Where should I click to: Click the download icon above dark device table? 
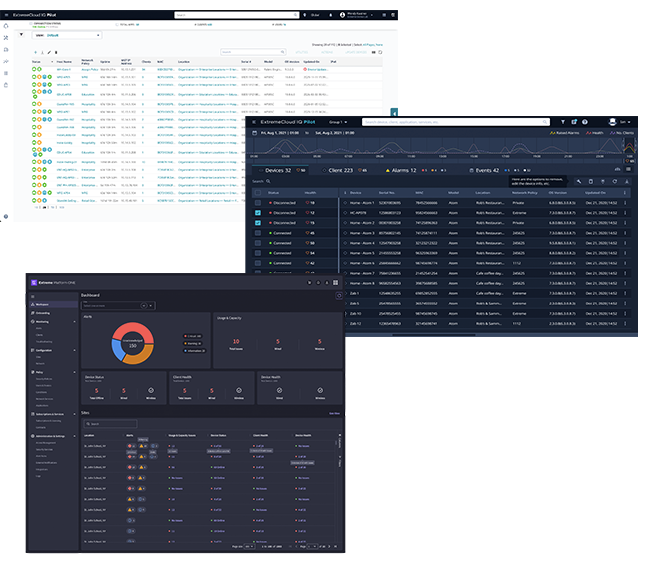click(x=627, y=181)
